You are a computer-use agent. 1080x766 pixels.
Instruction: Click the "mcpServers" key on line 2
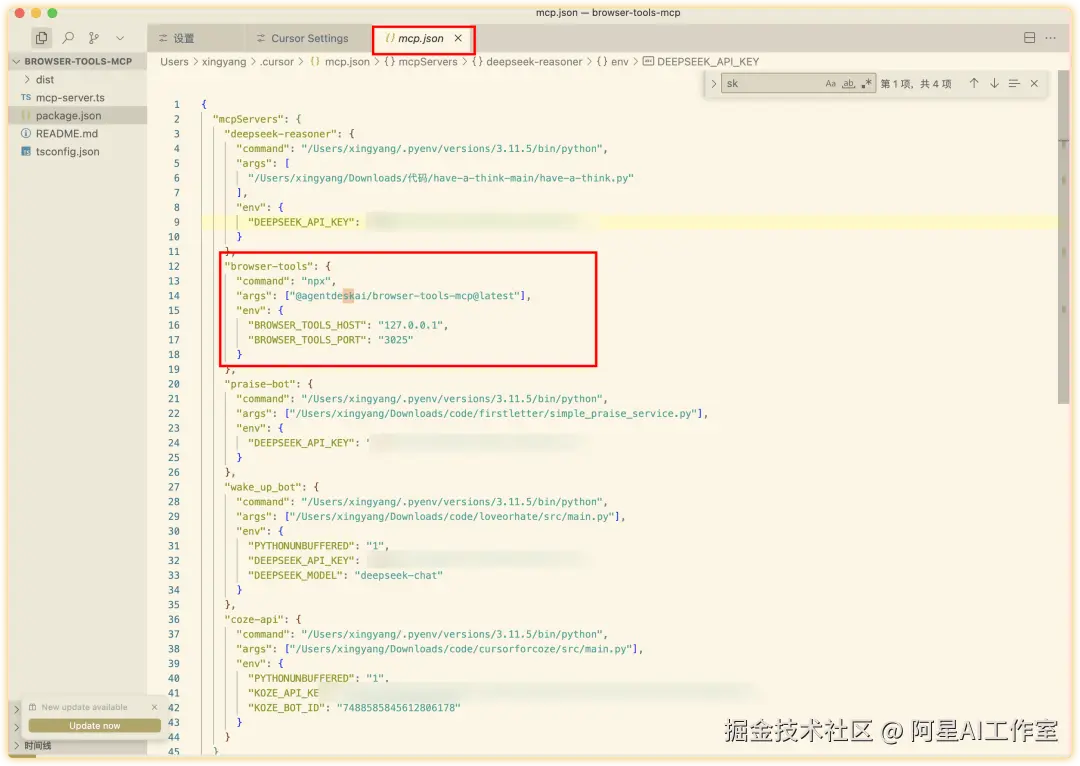point(249,119)
